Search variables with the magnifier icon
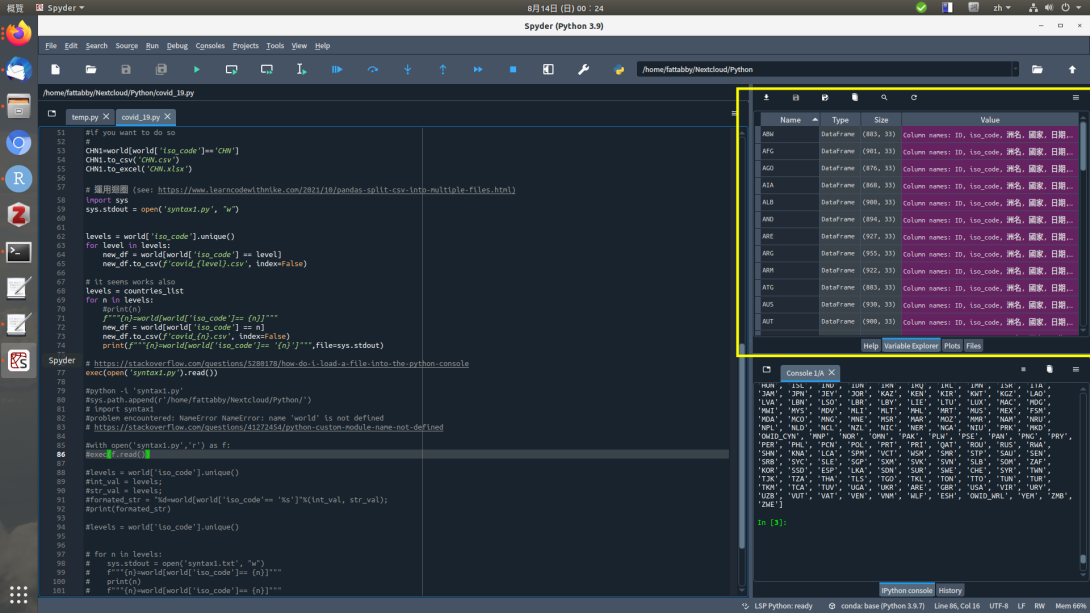The height and width of the screenshot is (613, 1090). click(884, 98)
